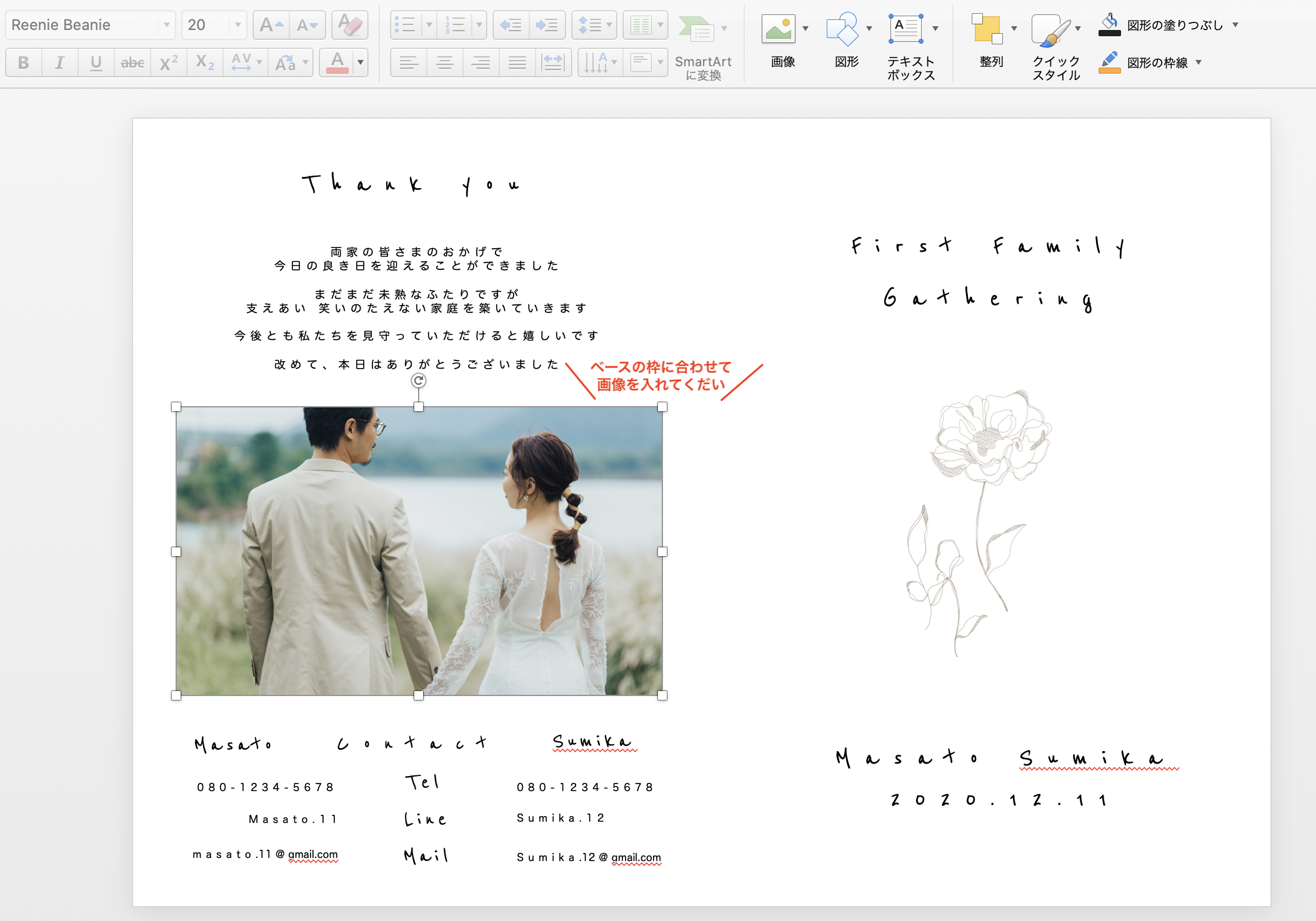
Task: Toggle italic formatting
Action: pos(59,62)
